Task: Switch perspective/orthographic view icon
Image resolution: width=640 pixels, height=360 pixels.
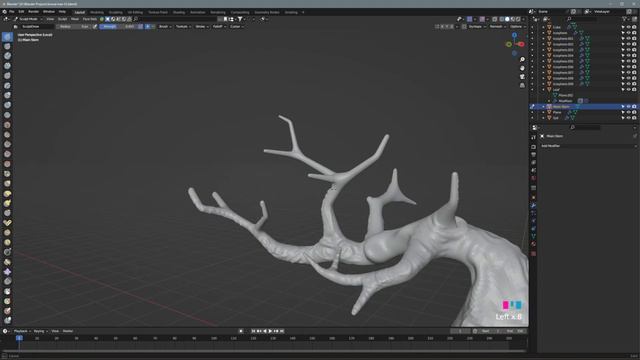Action: pyautogui.click(x=522, y=85)
